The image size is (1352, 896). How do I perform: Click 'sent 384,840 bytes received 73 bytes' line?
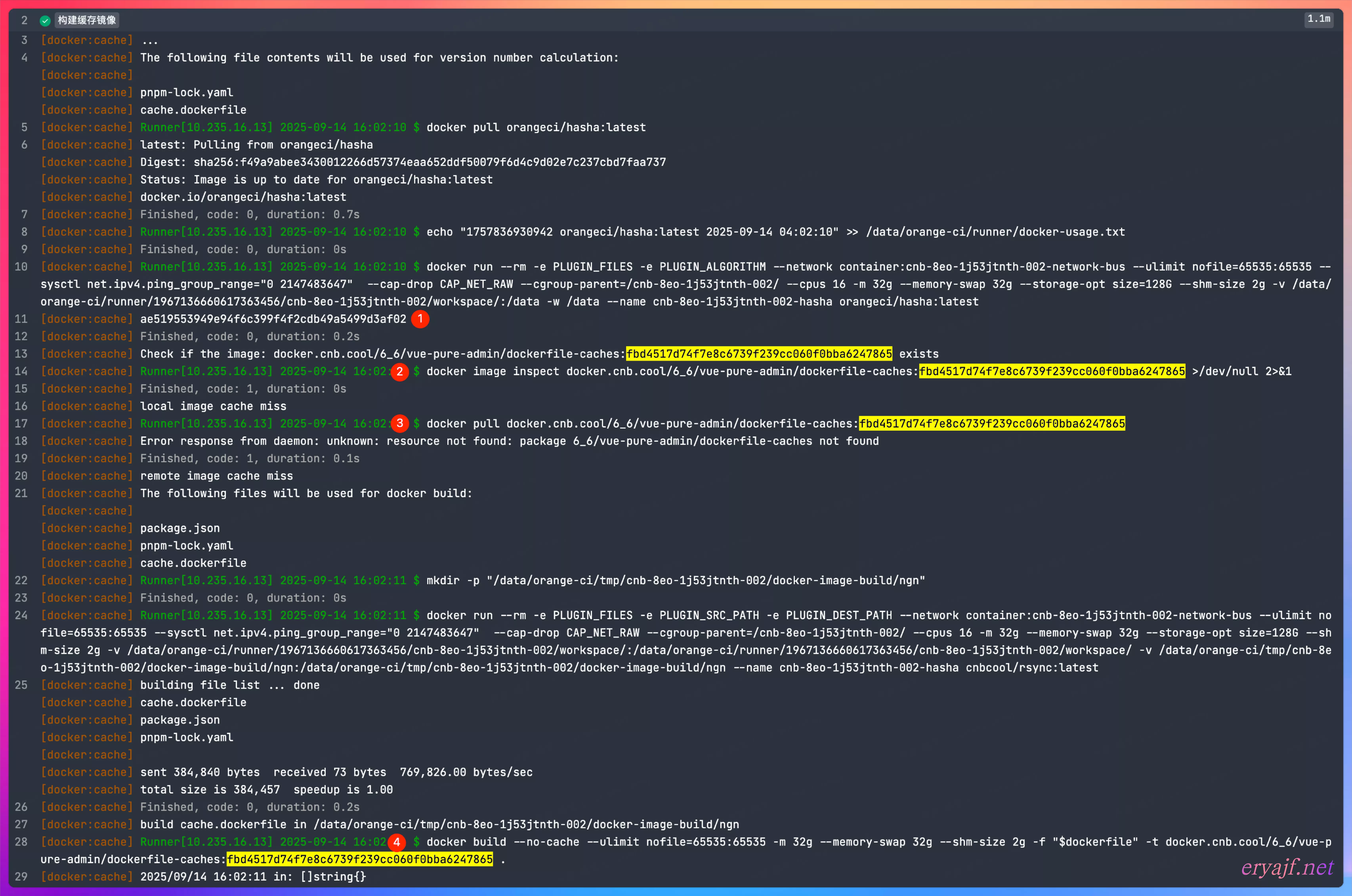(336, 773)
